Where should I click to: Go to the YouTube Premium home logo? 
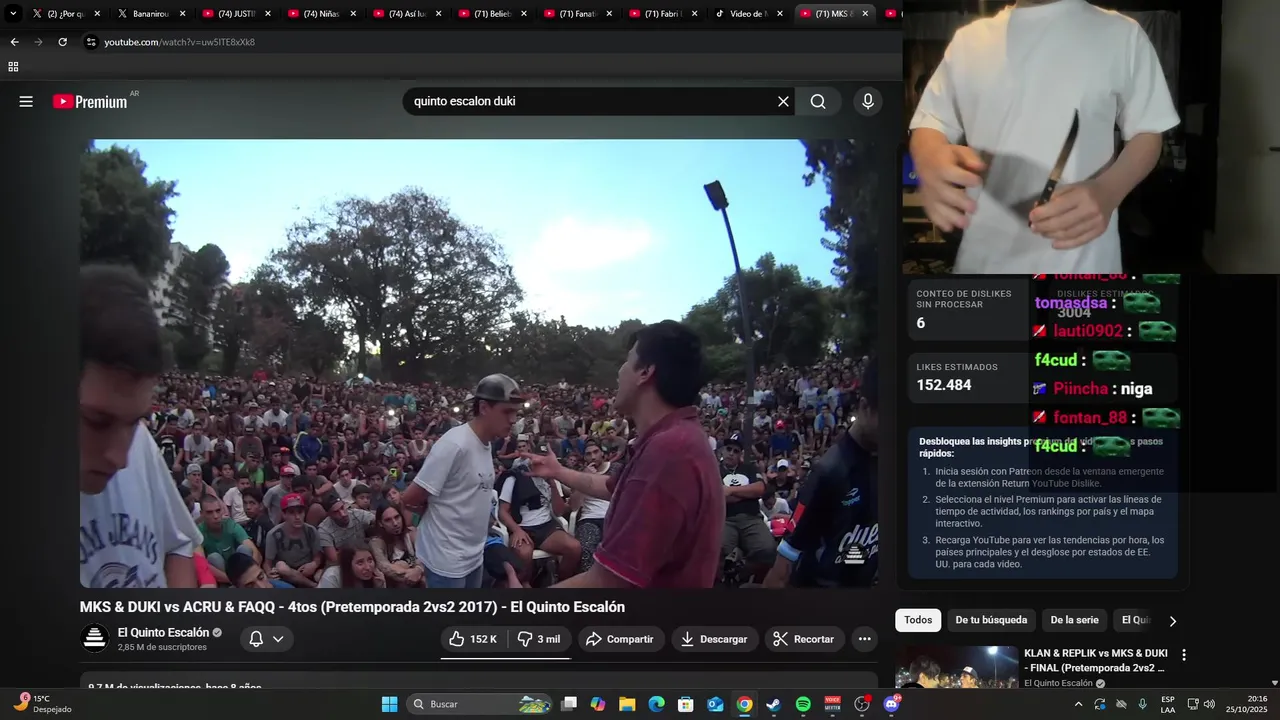click(x=91, y=101)
